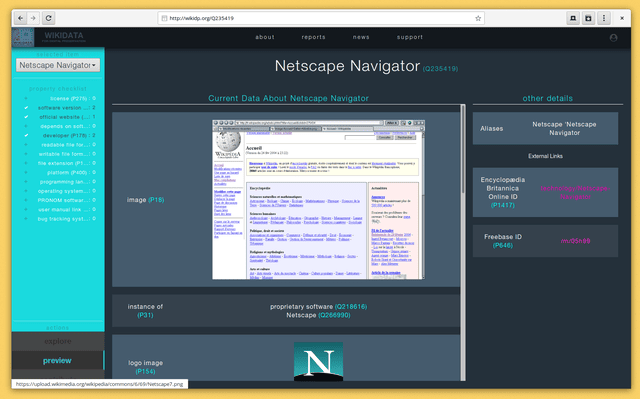Screen dimensions: 640x399
Task: Open the Netscape Navigator selected item dropdown
Action: pos(58,65)
